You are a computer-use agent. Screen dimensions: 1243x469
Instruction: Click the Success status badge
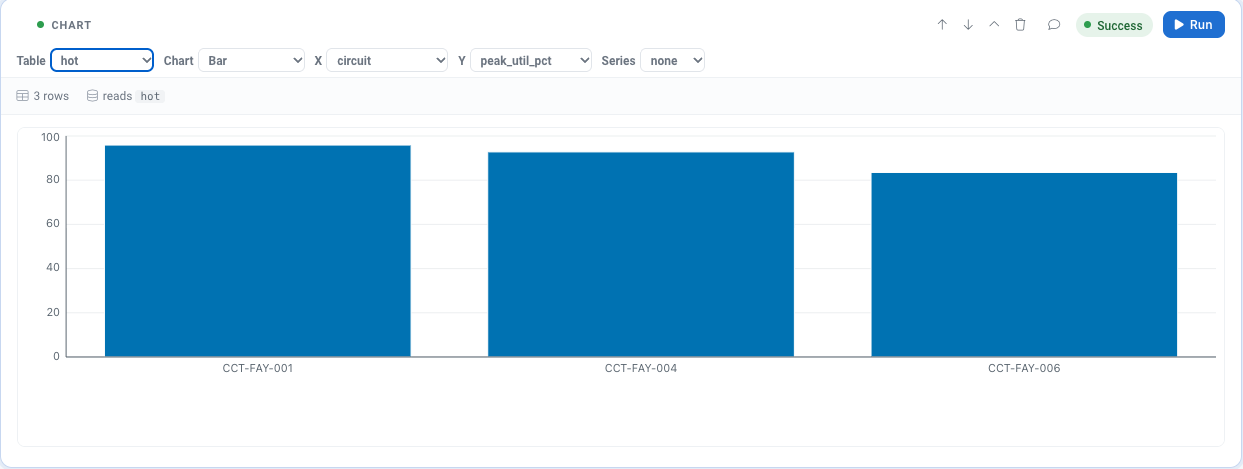pos(1114,25)
